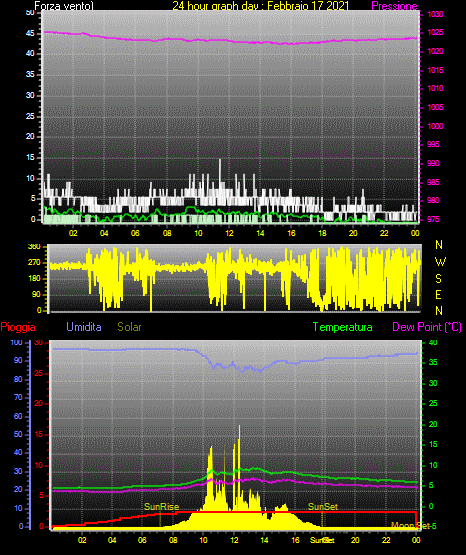Viewport: 466px width, 555px height.
Task: Select the green 'Temperatura' legend label
Action: click(343, 327)
